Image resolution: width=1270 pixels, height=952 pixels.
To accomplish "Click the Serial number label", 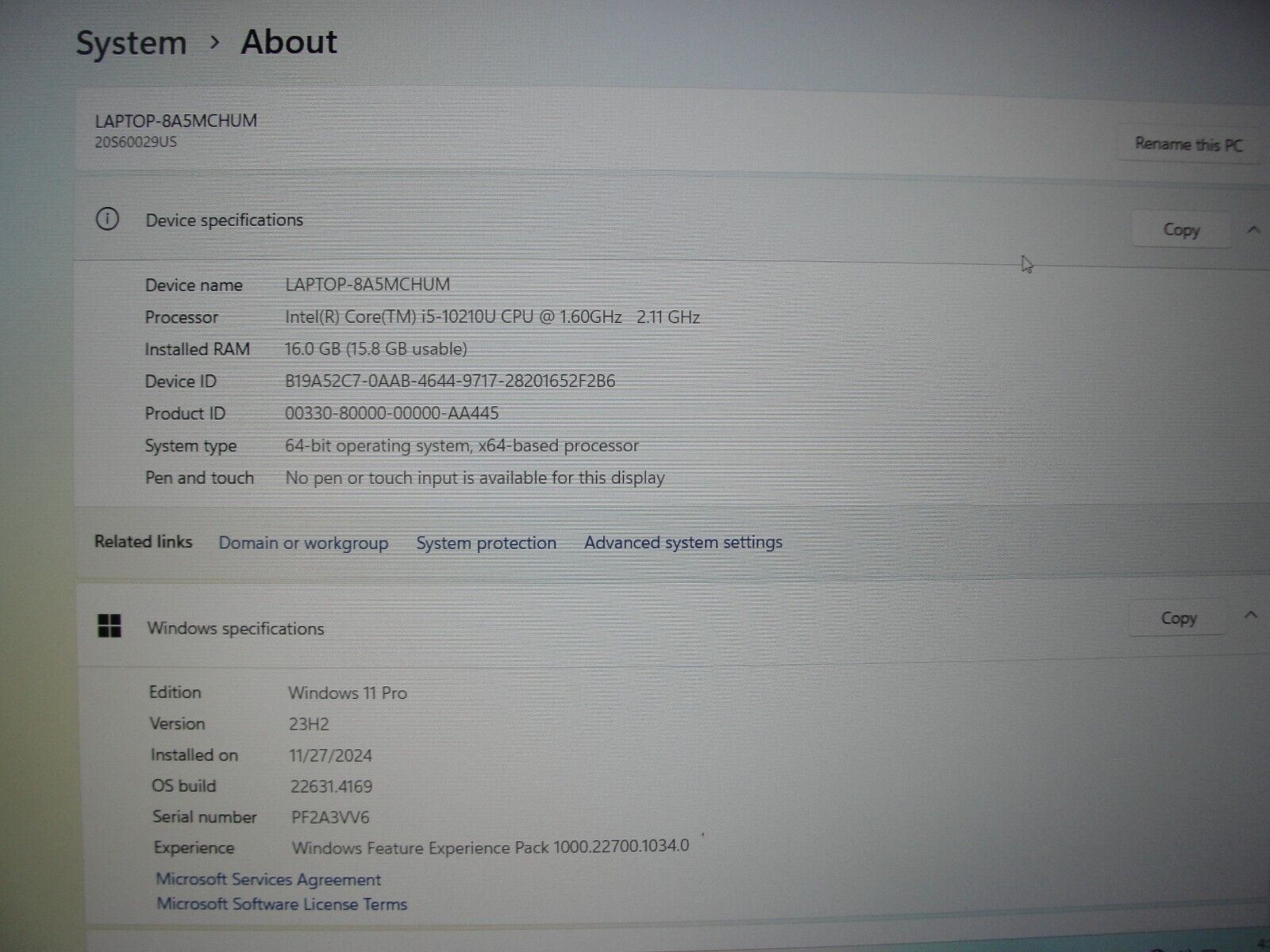I will click(205, 817).
